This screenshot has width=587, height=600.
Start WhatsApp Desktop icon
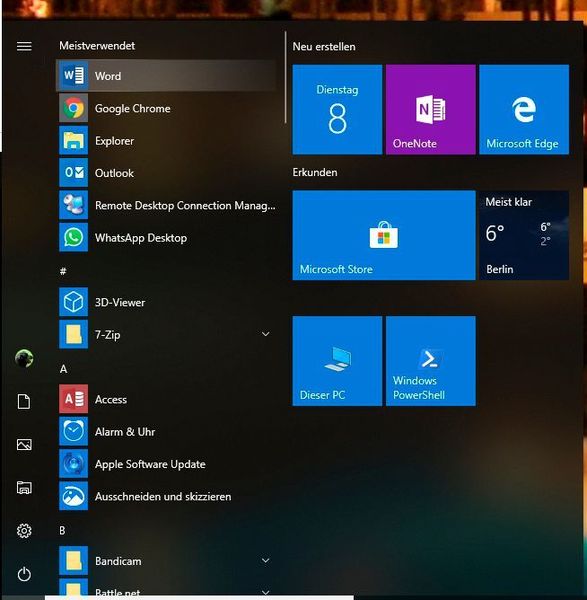73,237
